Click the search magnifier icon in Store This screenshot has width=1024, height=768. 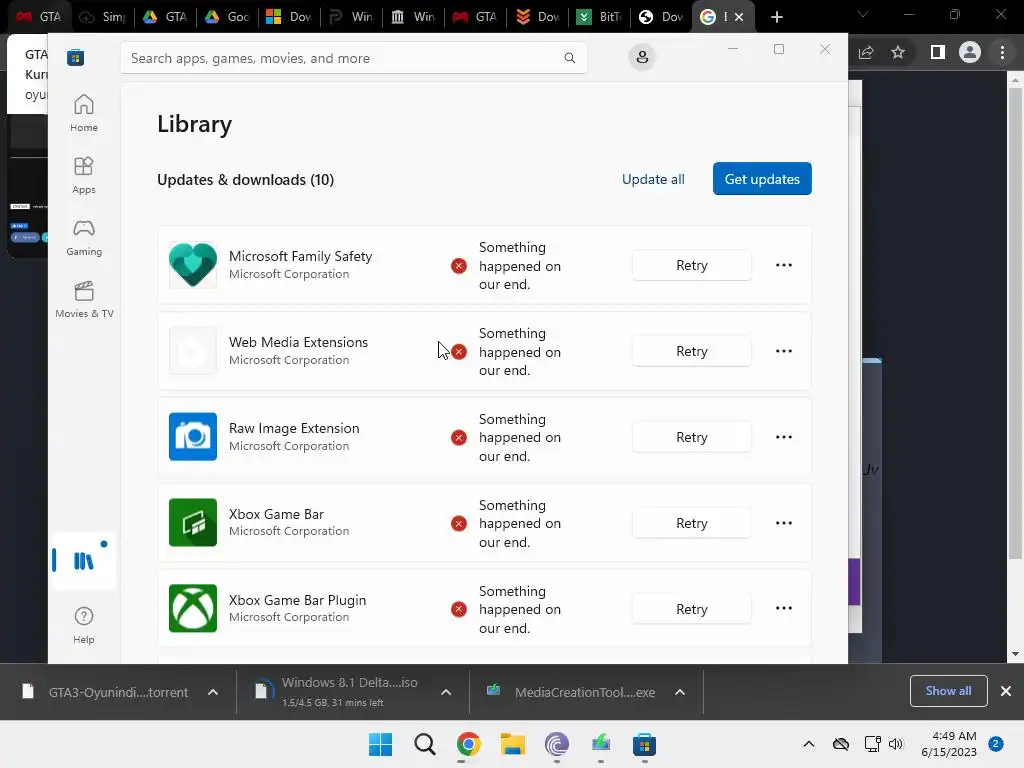(x=569, y=58)
